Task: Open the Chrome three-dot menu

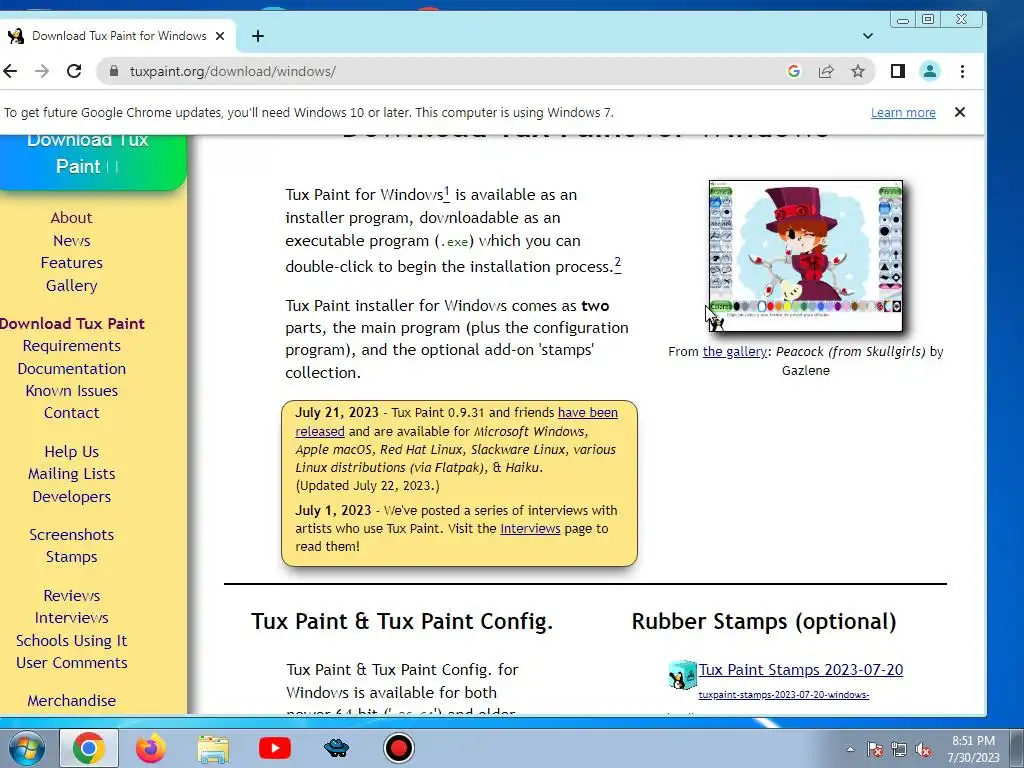Action: click(963, 71)
